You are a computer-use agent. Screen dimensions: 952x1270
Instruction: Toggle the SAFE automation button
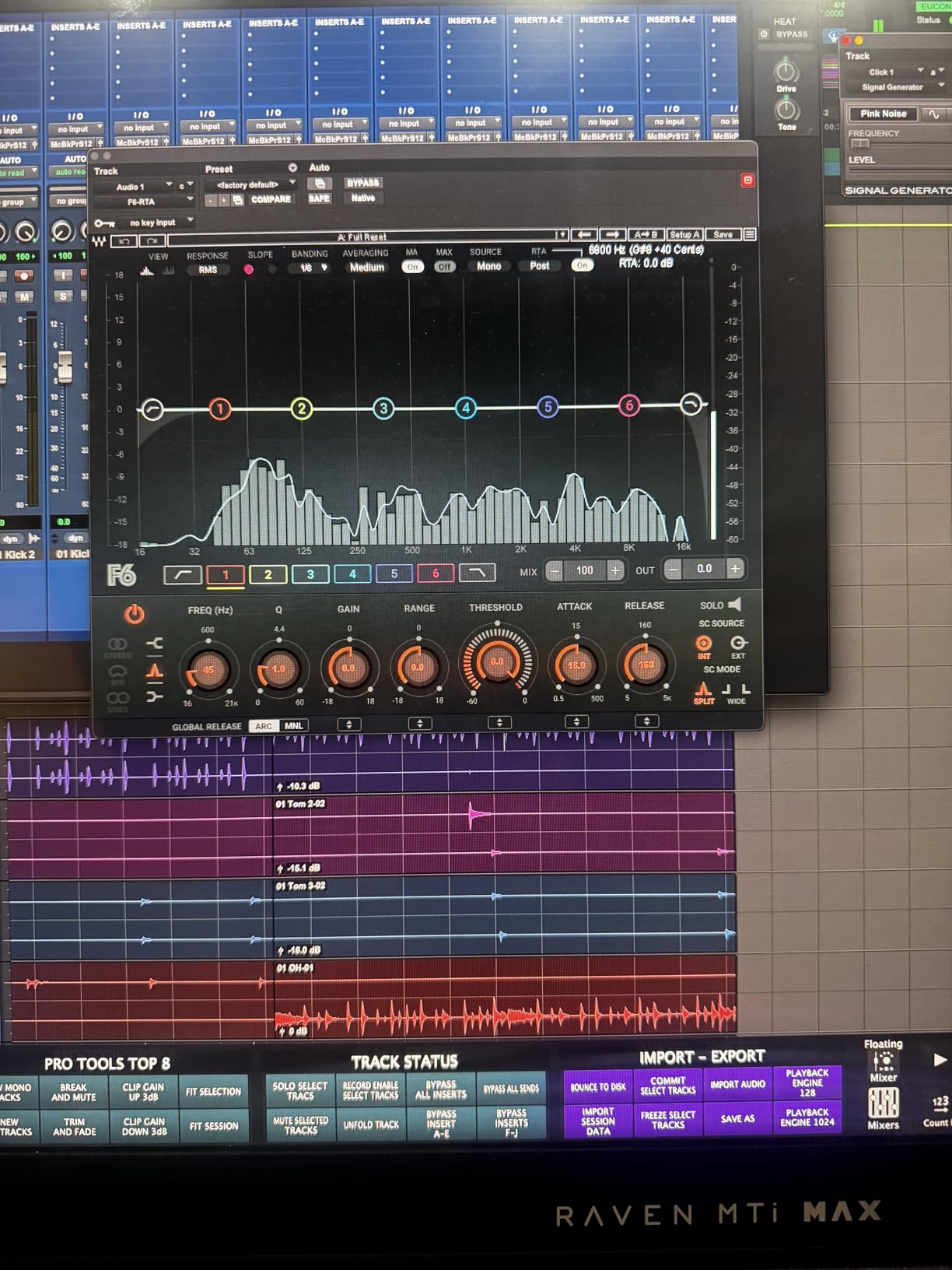[319, 198]
